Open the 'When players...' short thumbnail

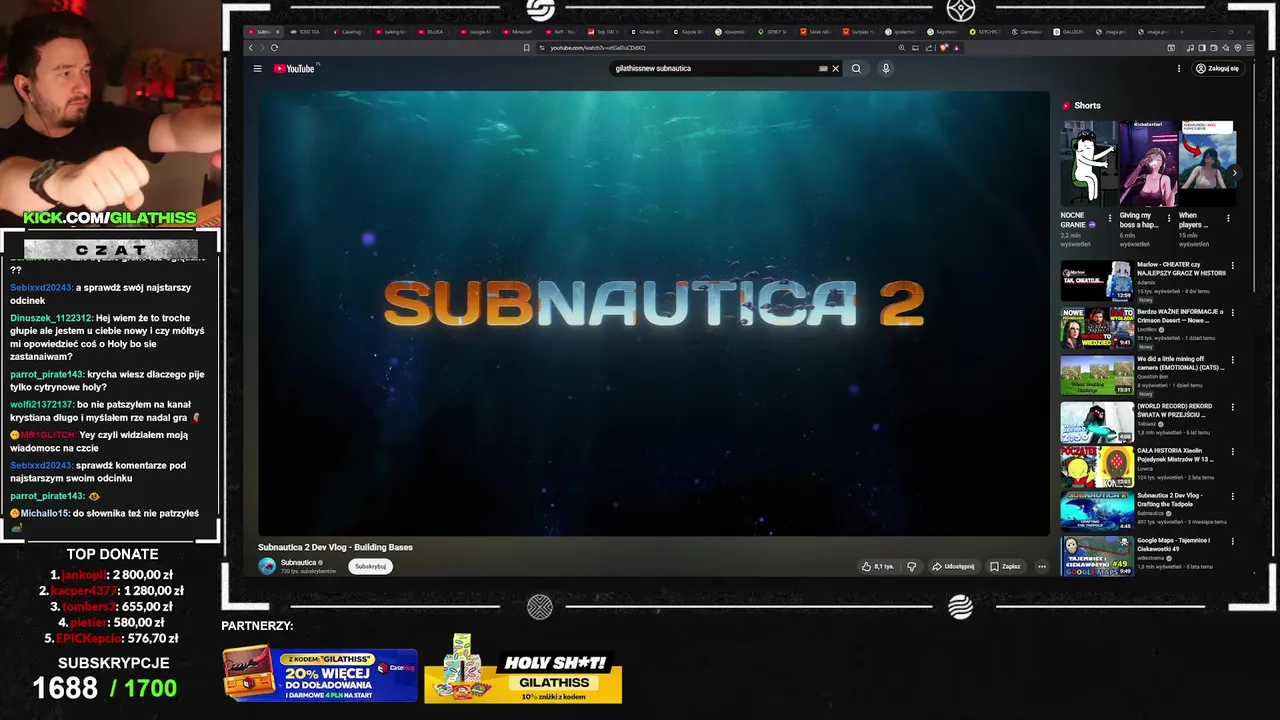pos(1206,163)
